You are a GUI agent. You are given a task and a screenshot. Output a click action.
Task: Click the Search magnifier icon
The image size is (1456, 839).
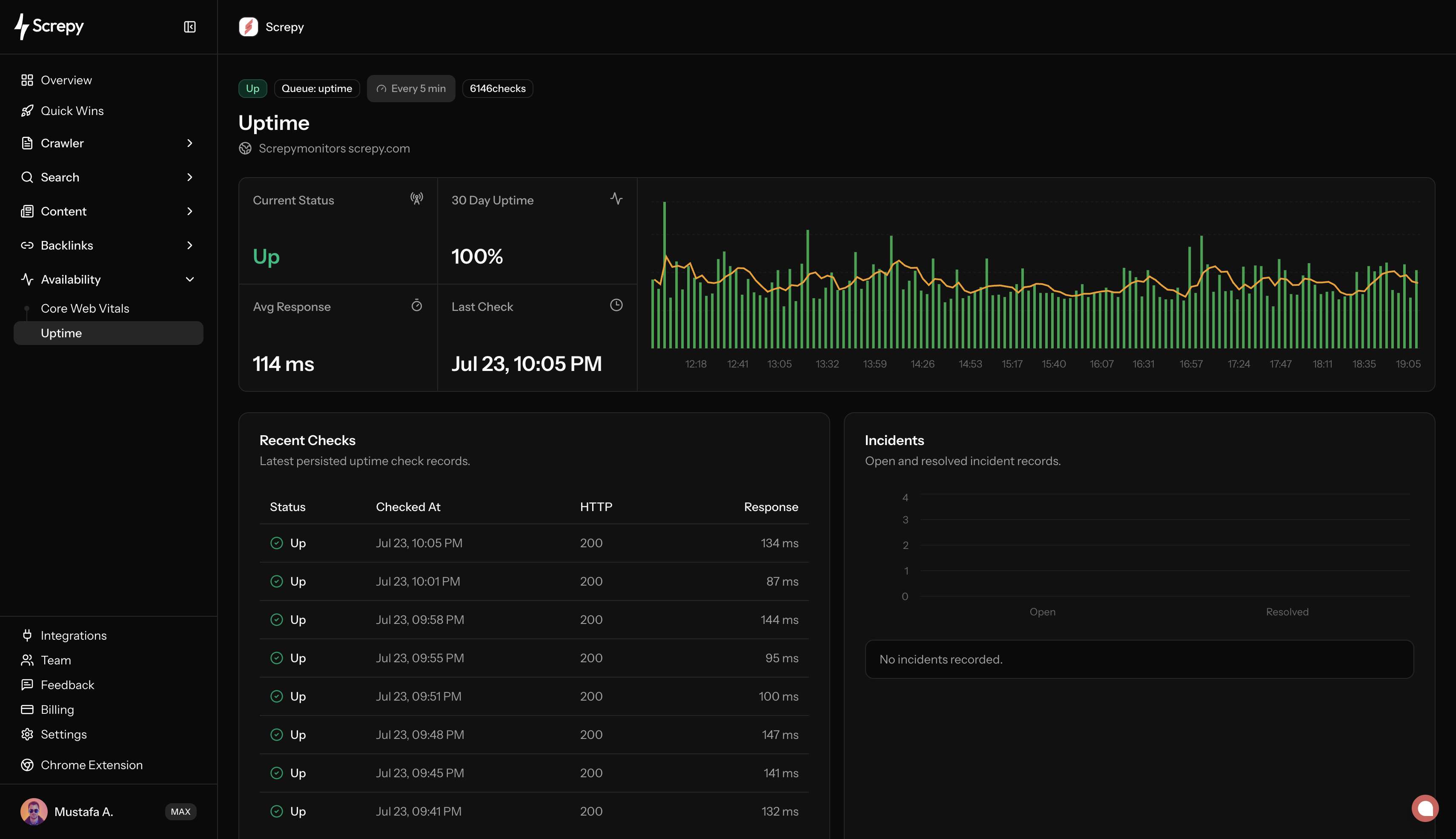(27, 177)
